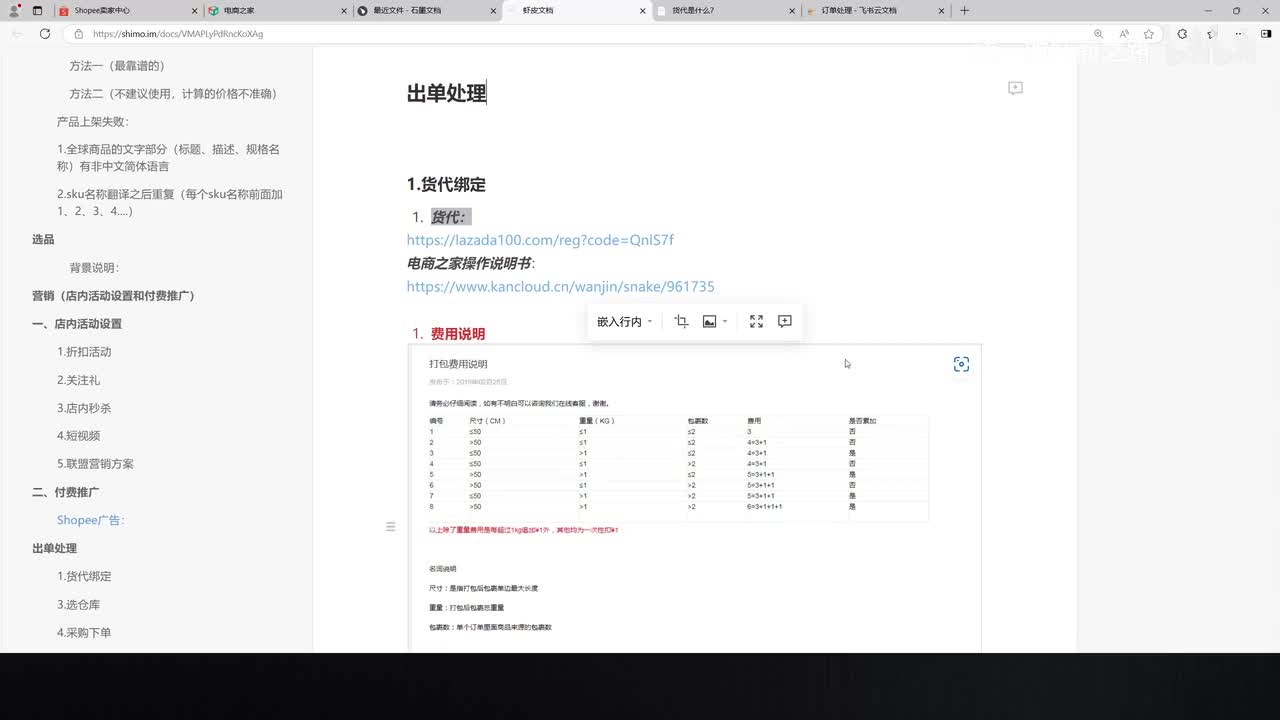View the image in fullscreen
This screenshot has width=1280, height=720.
pos(756,321)
